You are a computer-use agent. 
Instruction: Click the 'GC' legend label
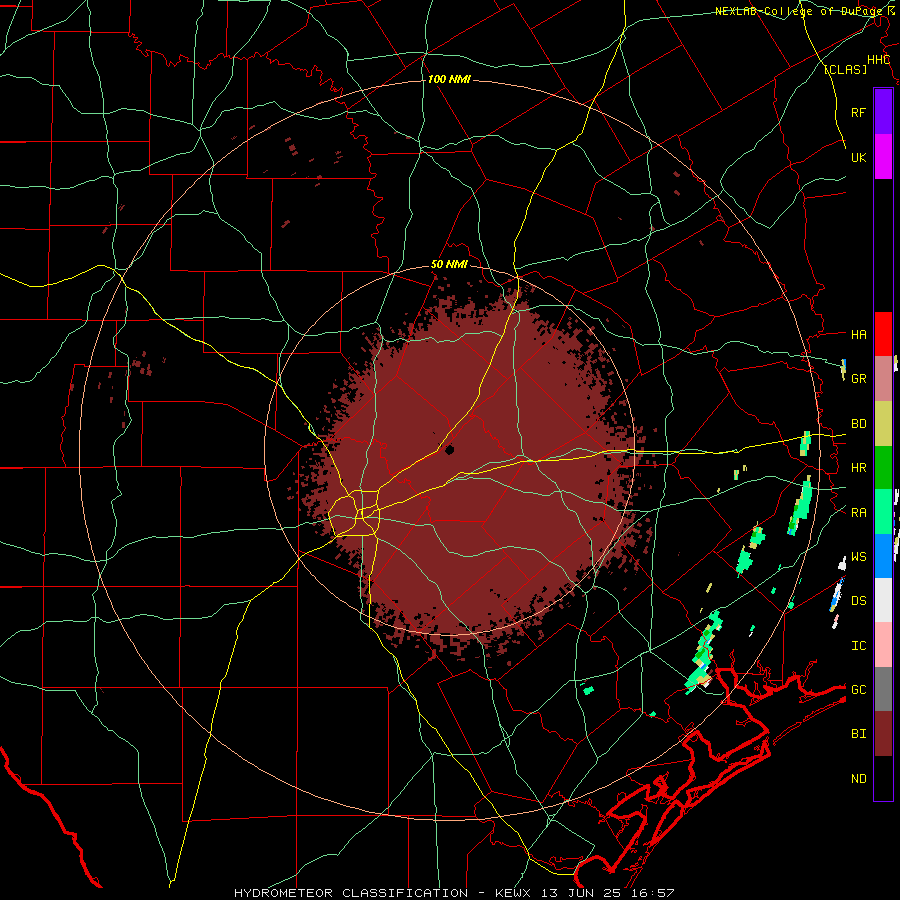858,690
